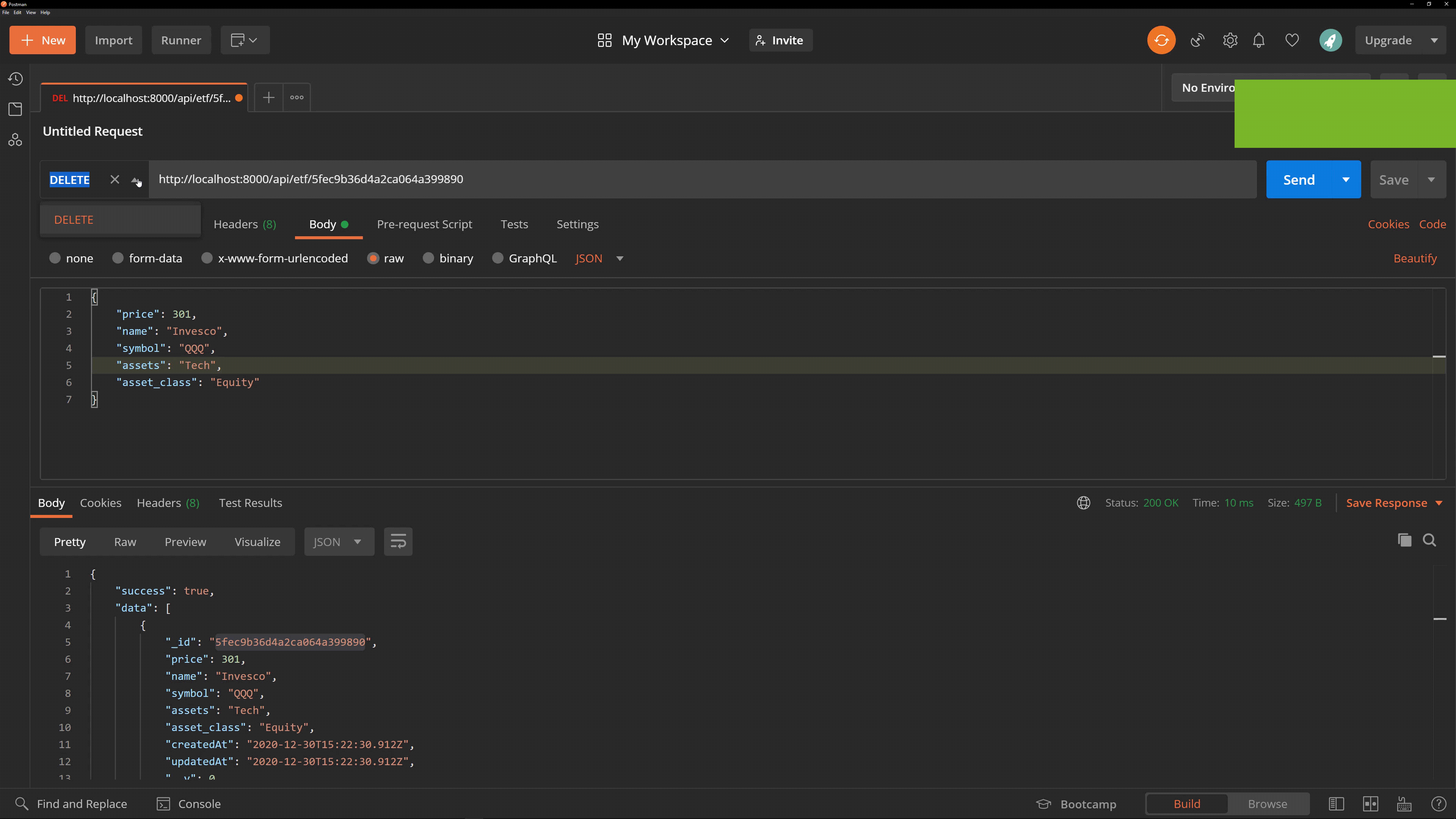Open the rocket avatar profile icon

click(1330, 40)
